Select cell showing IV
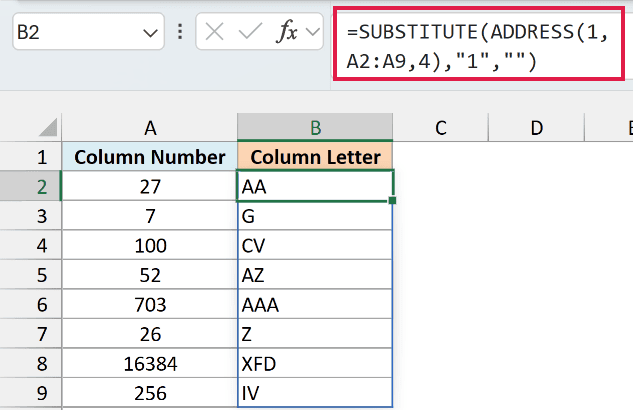633x410 pixels. tap(315, 393)
